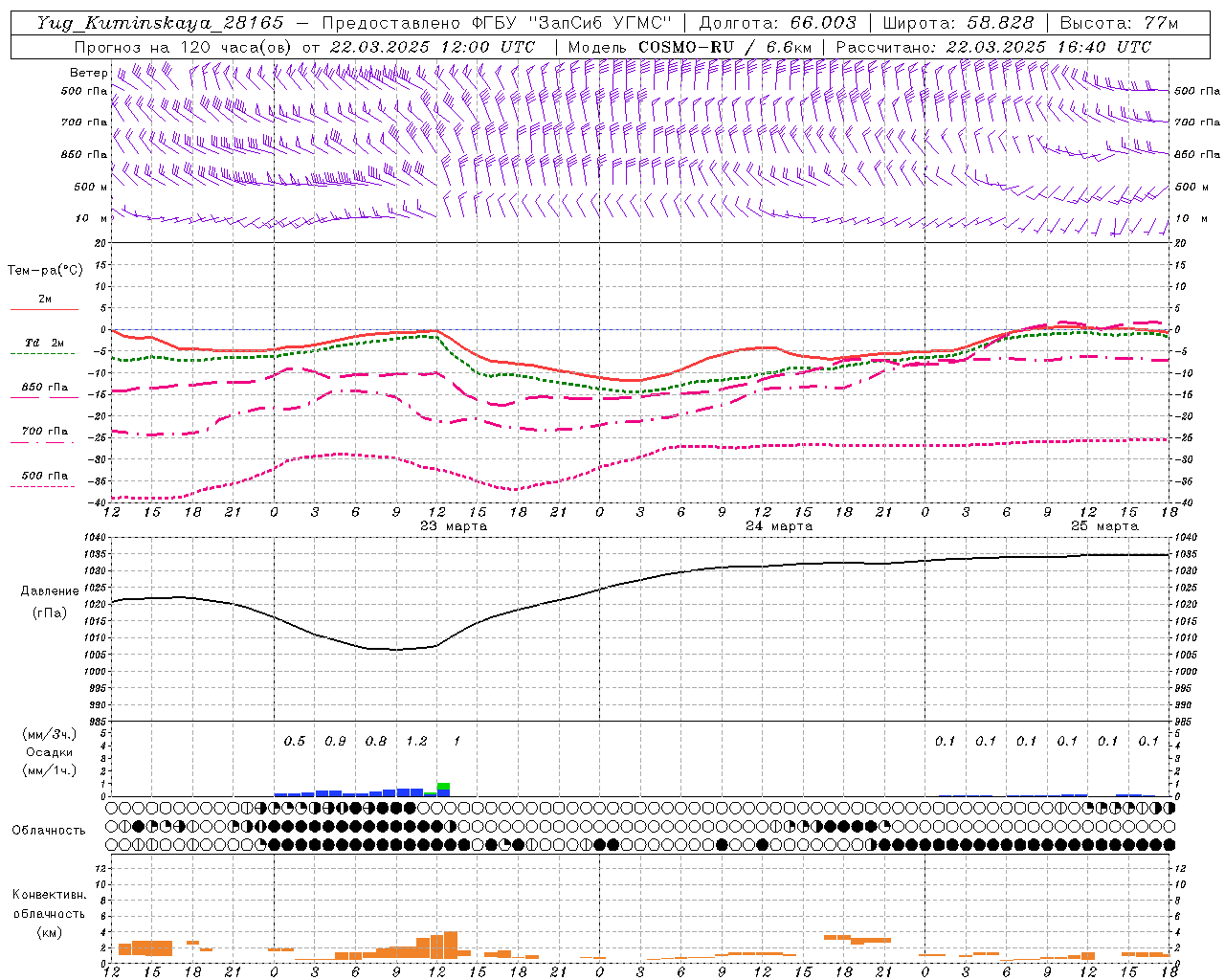Click the Облачность cloud cover label
The image size is (1225, 980).
pyautogui.click(x=49, y=830)
